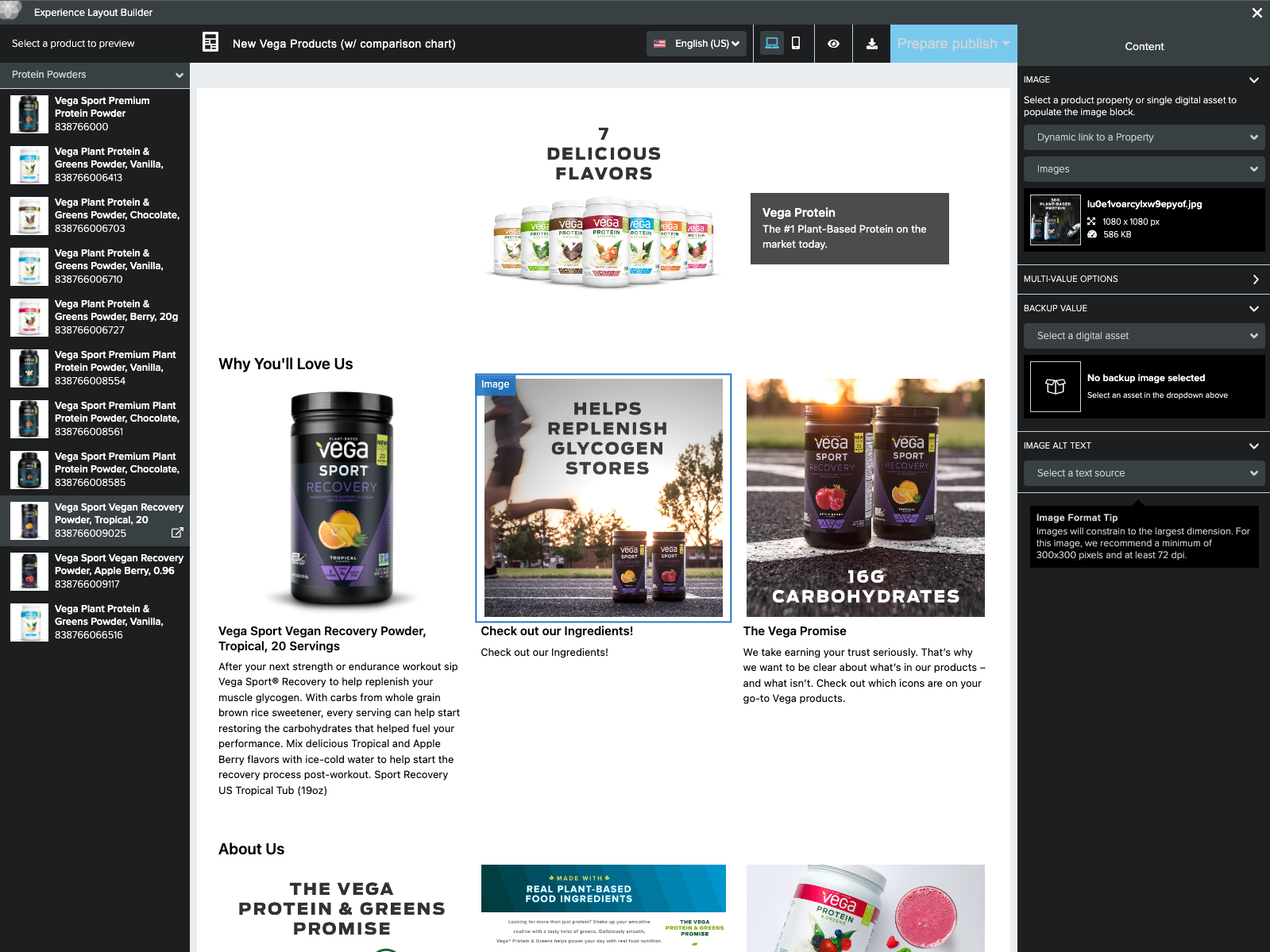
Task: Open the Select a text source dropdown
Action: tap(1144, 473)
